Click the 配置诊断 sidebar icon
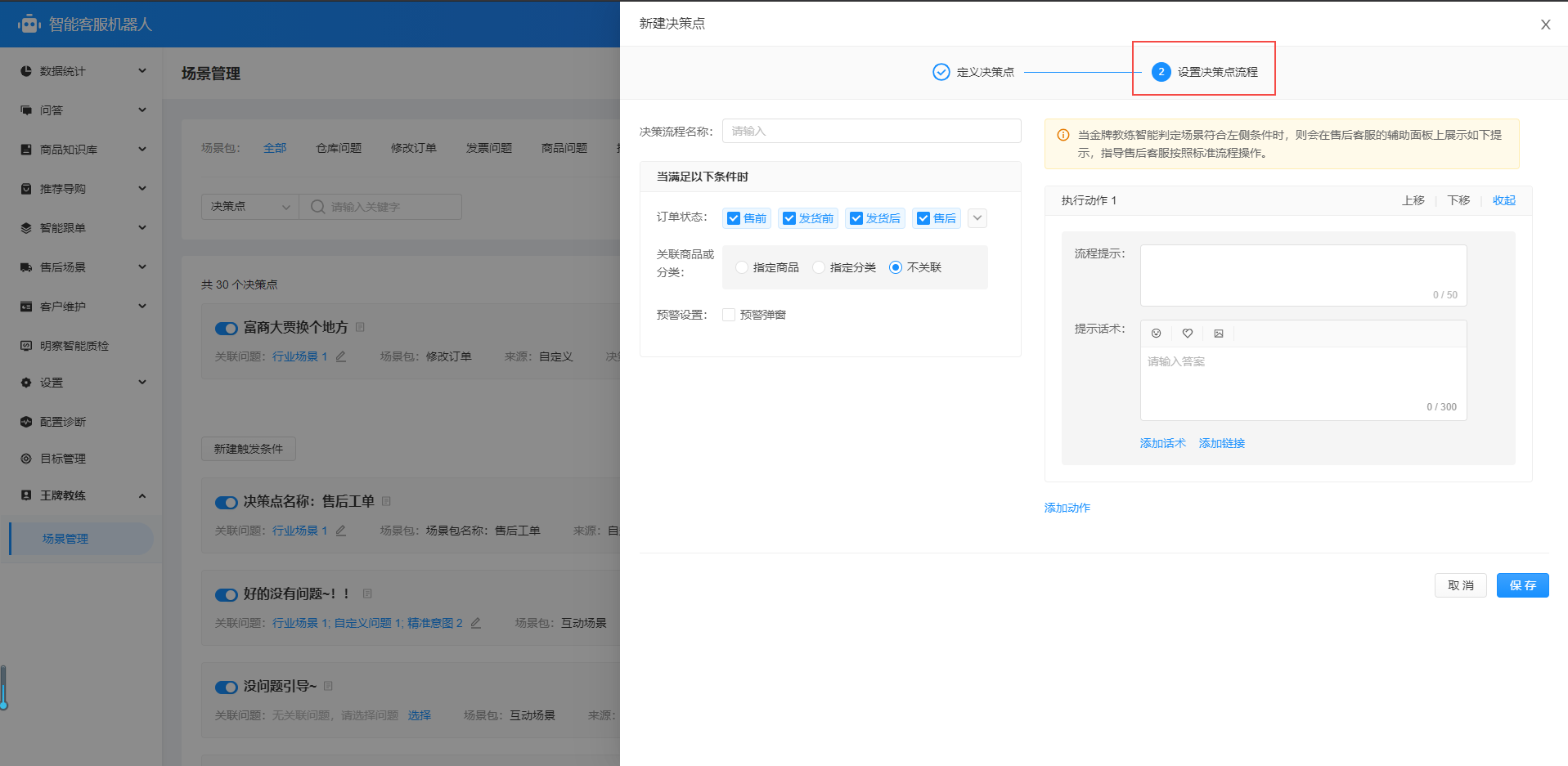The height and width of the screenshot is (766, 1568). coord(26,422)
